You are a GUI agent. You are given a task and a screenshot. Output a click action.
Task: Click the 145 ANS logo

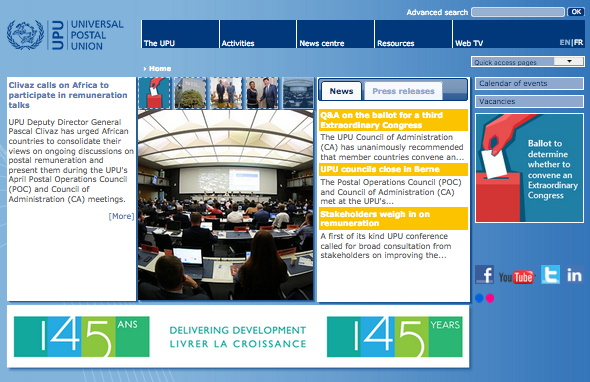pos(82,336)
